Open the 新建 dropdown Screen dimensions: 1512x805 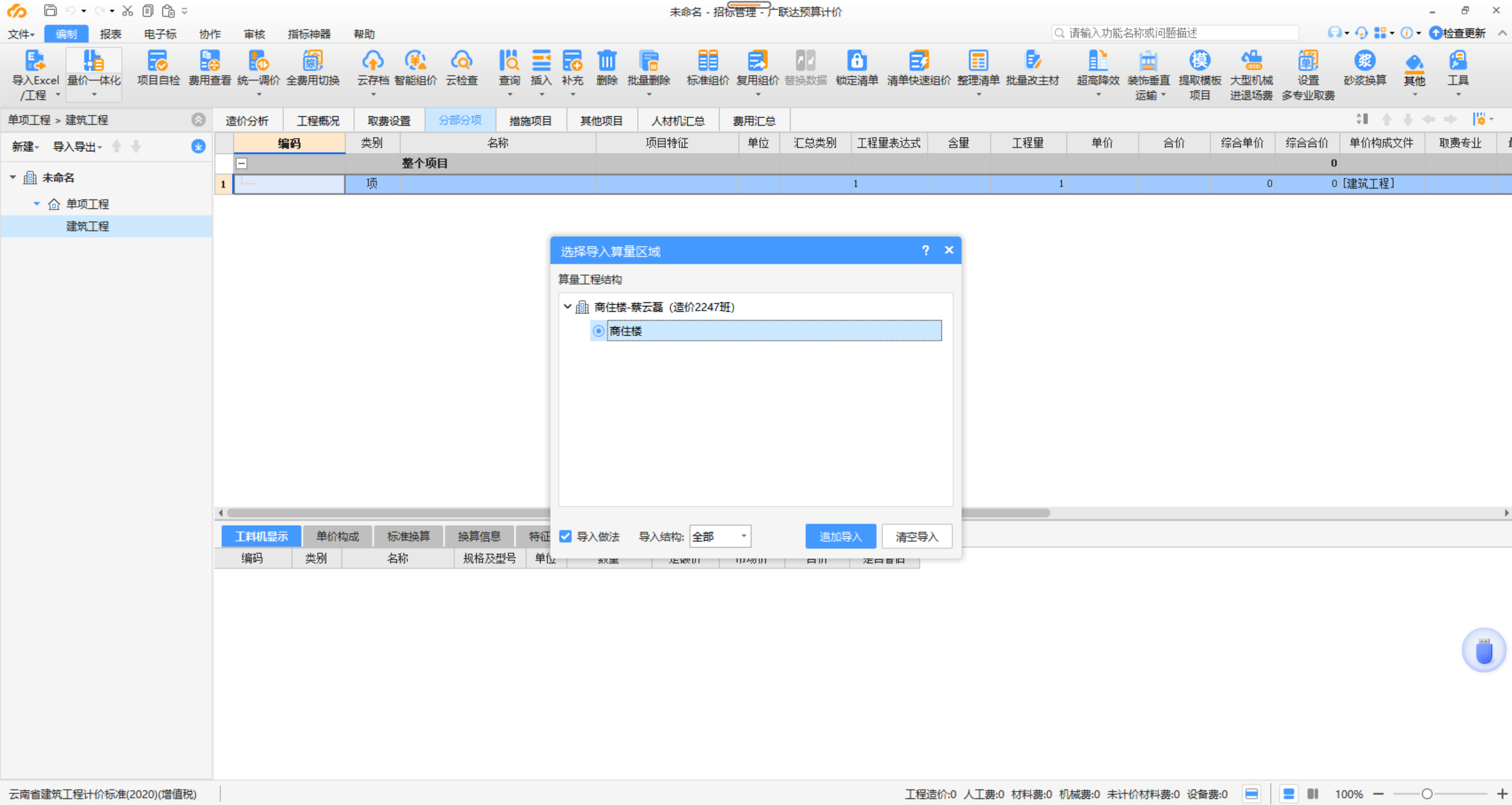25,146
